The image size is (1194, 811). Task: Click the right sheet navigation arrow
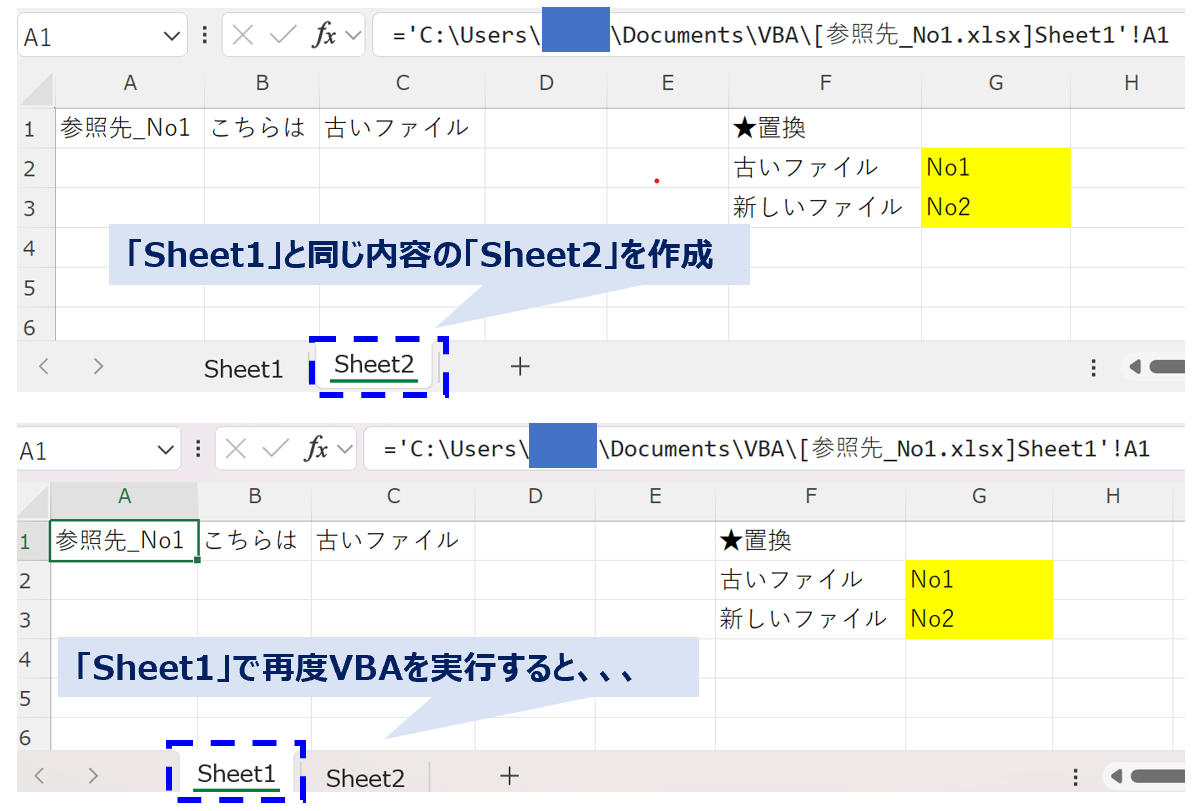(x=97, y=367)
